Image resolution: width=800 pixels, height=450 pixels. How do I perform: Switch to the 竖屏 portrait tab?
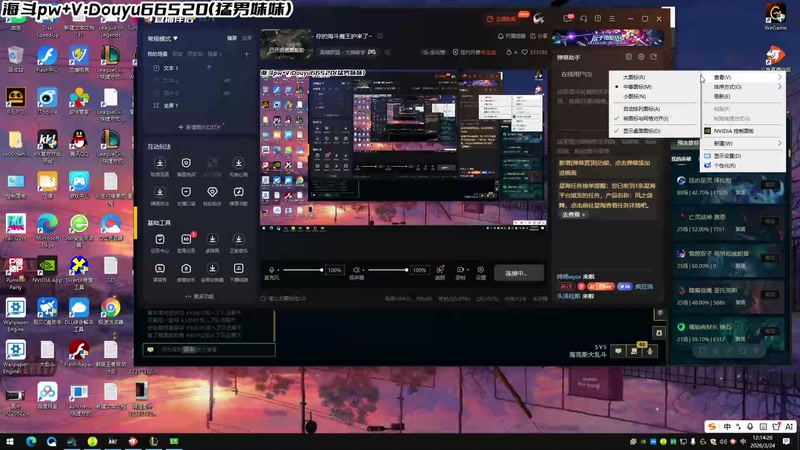[246, 38]
